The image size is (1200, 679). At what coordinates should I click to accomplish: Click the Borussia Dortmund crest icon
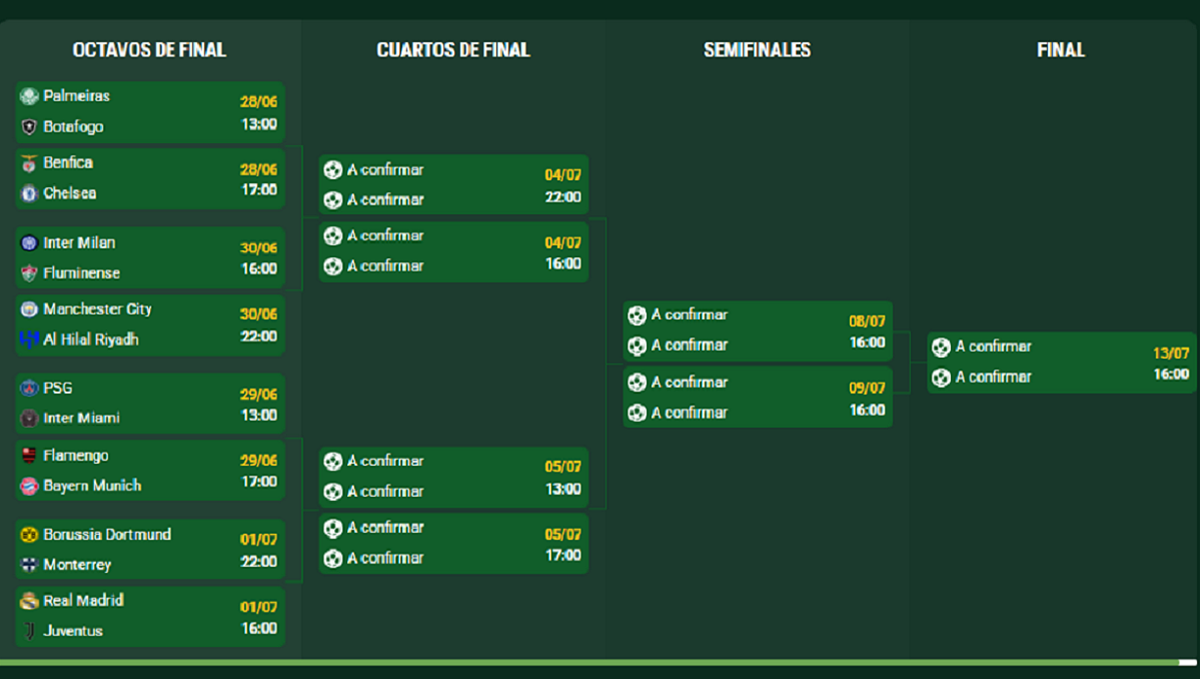point(29,534)
